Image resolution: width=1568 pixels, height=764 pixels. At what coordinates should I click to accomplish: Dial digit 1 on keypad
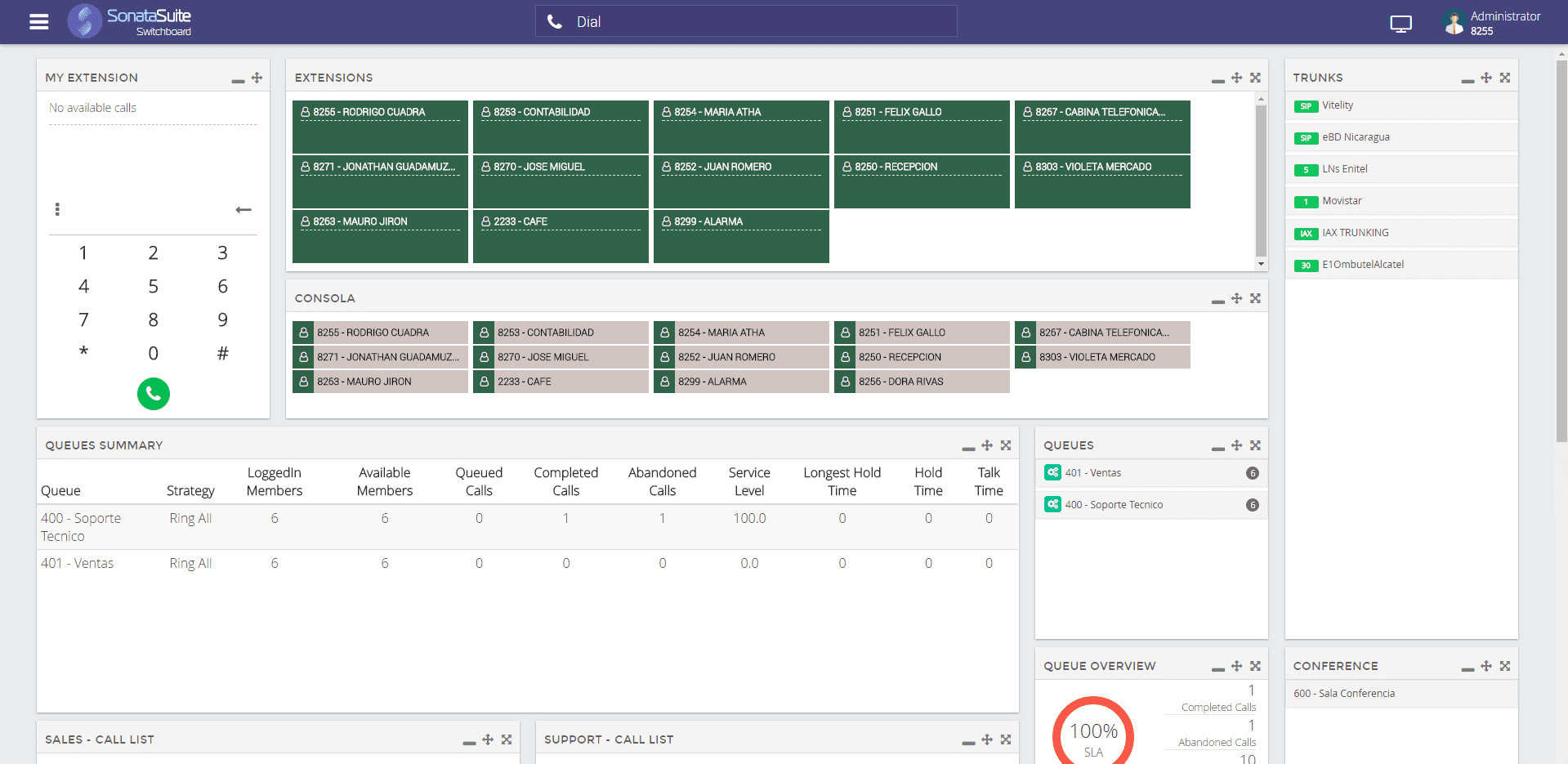pyautogui.click(x=83, y=253)
